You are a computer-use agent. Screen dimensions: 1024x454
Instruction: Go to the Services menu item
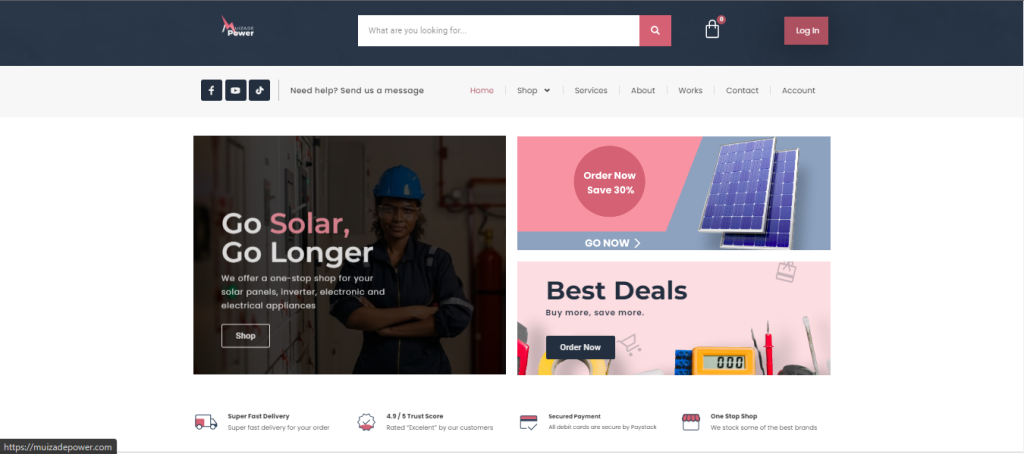(x=591, y=90)
